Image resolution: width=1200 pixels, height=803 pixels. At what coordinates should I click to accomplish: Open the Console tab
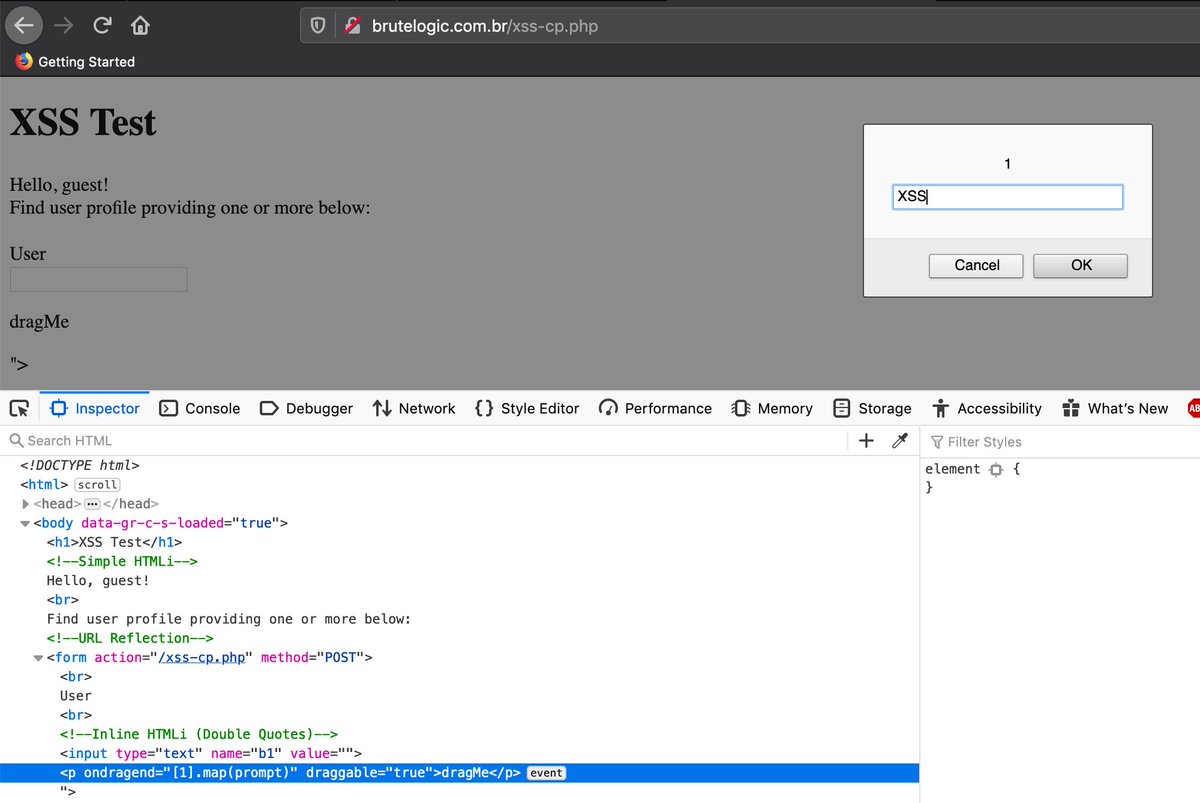tap(200, 408)
